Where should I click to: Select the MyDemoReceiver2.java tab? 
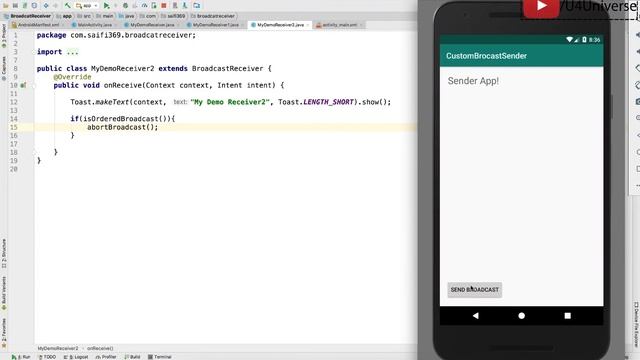click(x=280, y=25)
